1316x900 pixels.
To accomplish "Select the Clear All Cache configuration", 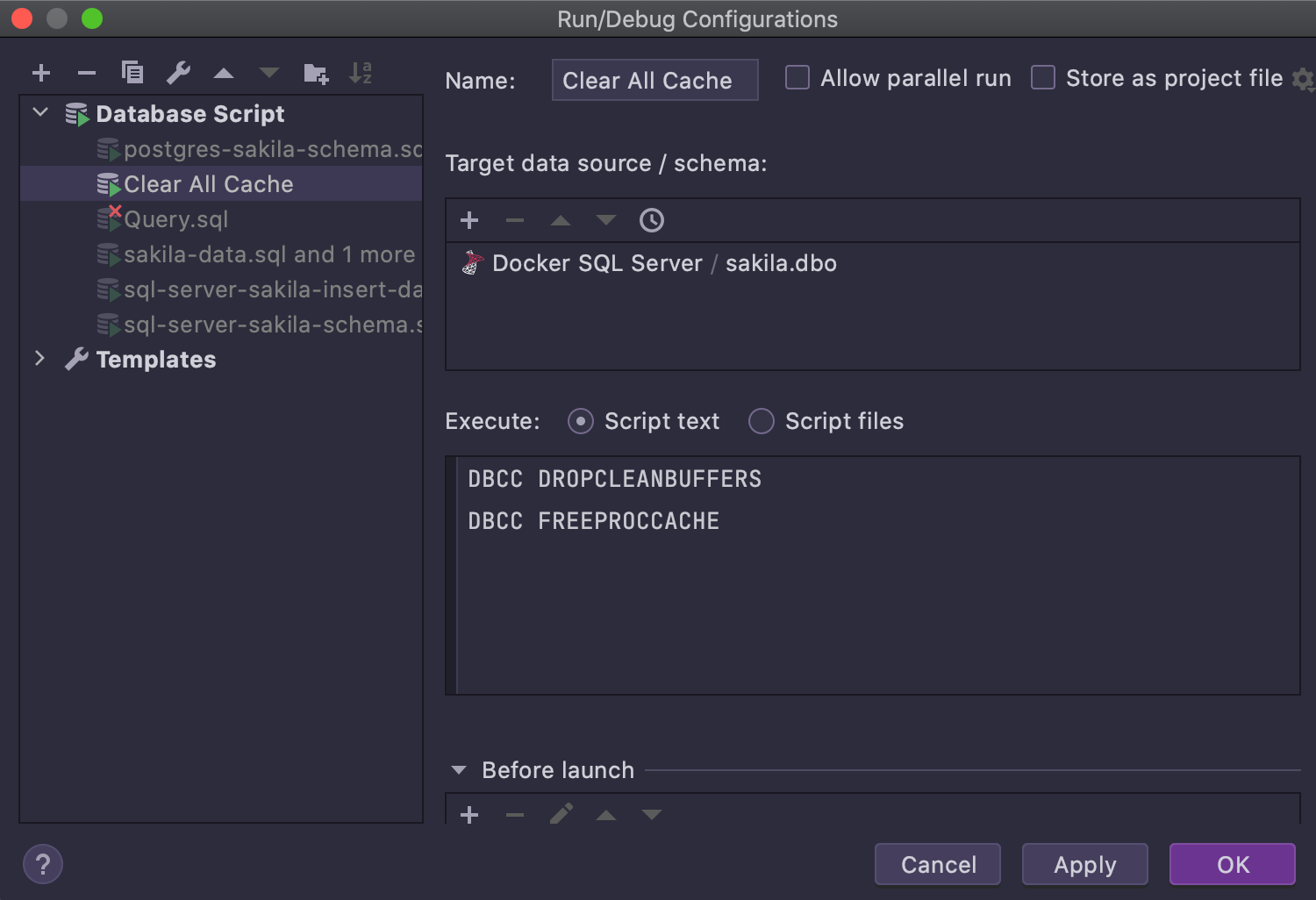I will coord(221,184).
